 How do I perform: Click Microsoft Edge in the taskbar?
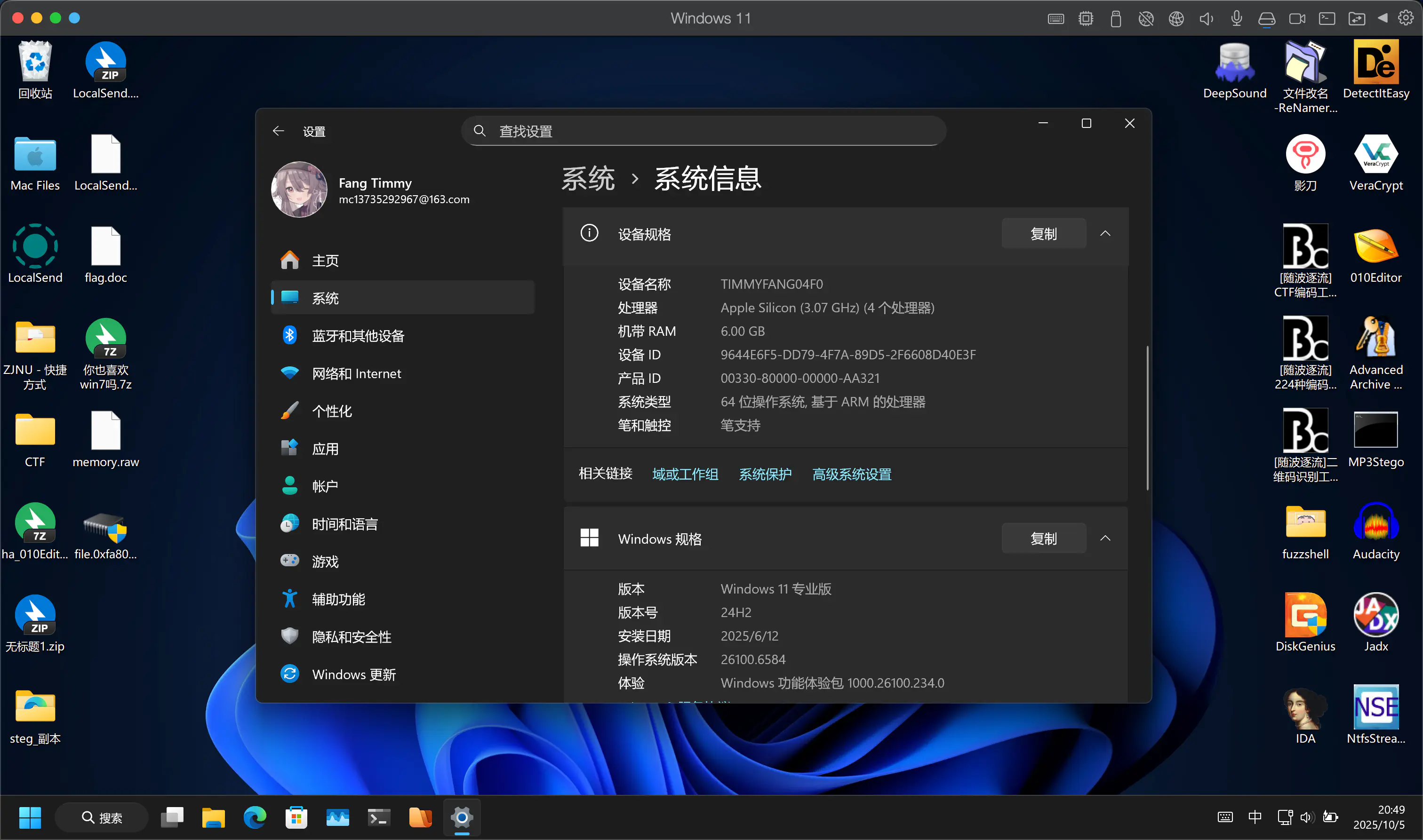[255, 817]
